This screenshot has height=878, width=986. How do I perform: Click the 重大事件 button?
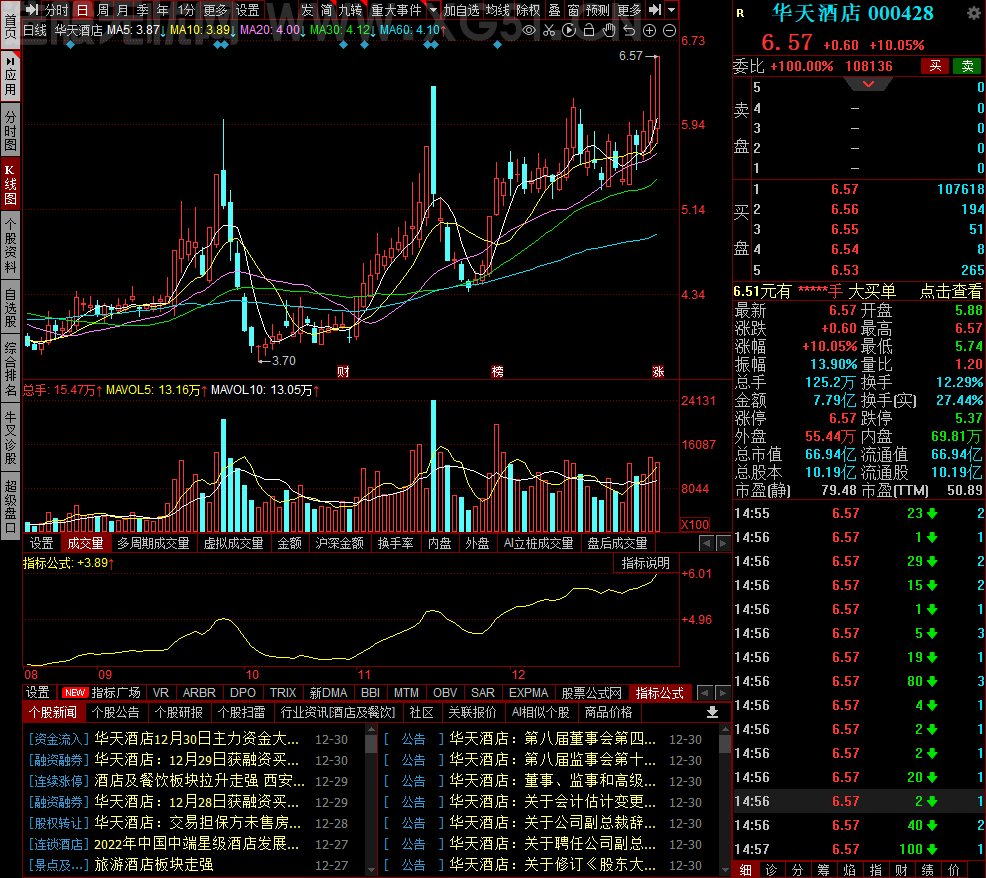397,10
